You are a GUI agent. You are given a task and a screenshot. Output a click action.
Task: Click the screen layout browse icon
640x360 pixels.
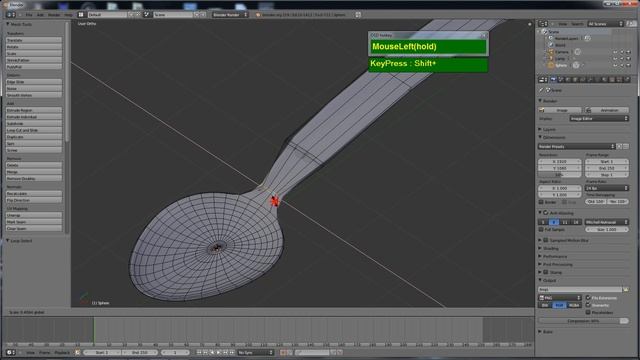click(x=81, y=15)
